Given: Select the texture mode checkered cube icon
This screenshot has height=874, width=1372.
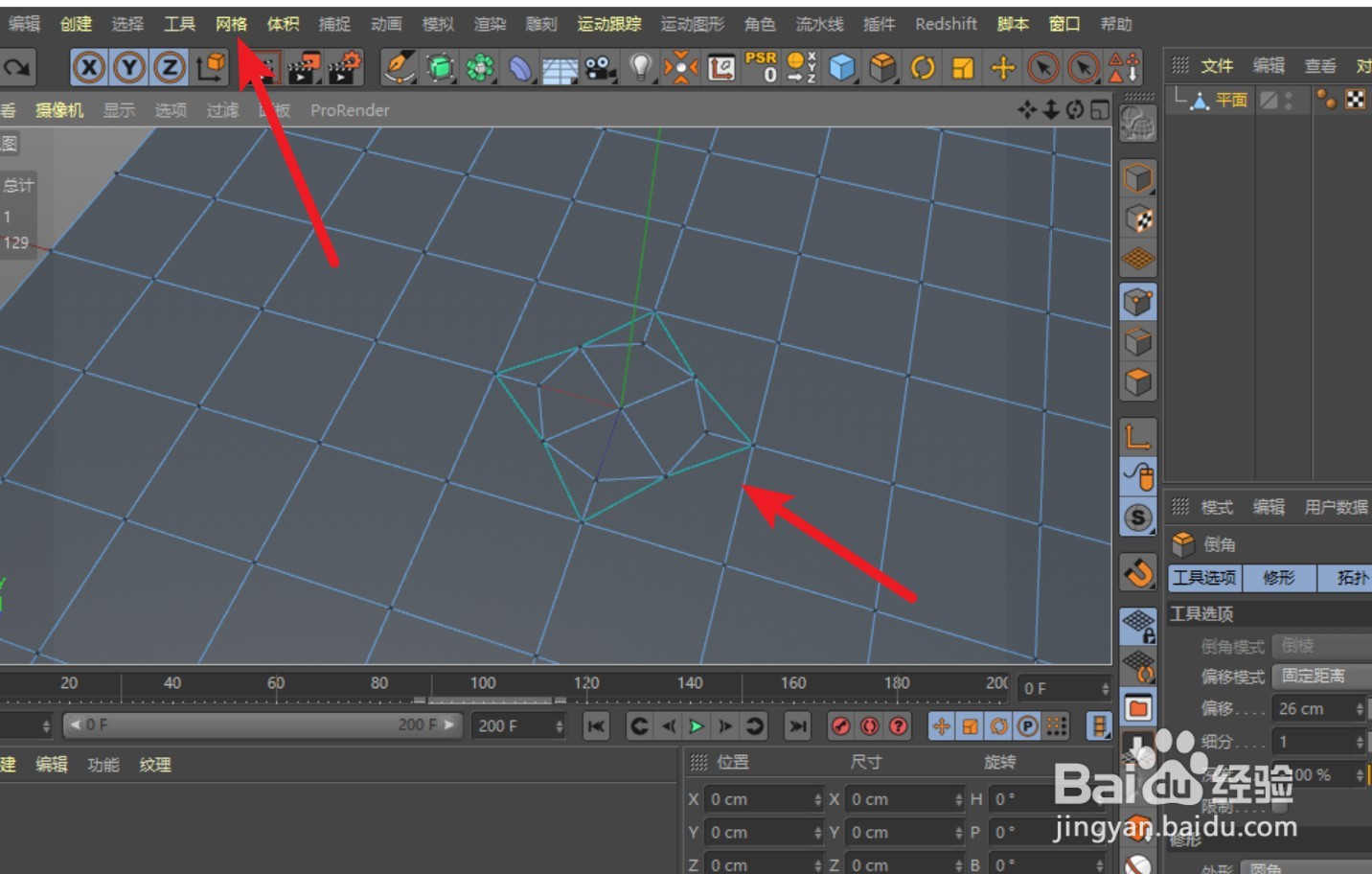Looking at the screenshot, I should (x=1138, y=218).
